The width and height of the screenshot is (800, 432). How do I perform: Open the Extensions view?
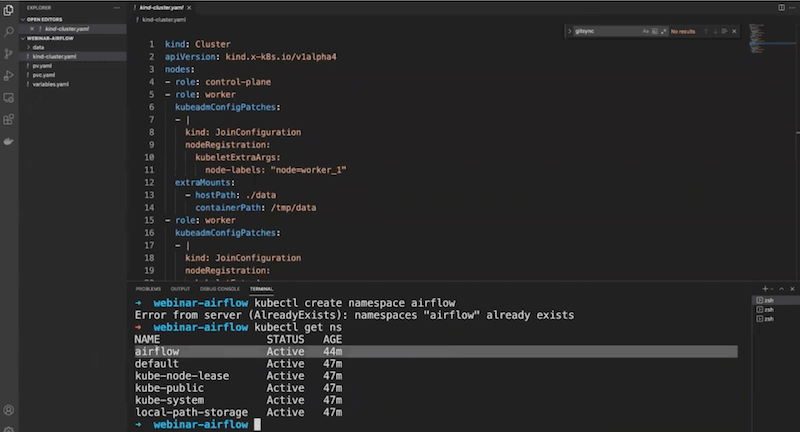point(9,119)
